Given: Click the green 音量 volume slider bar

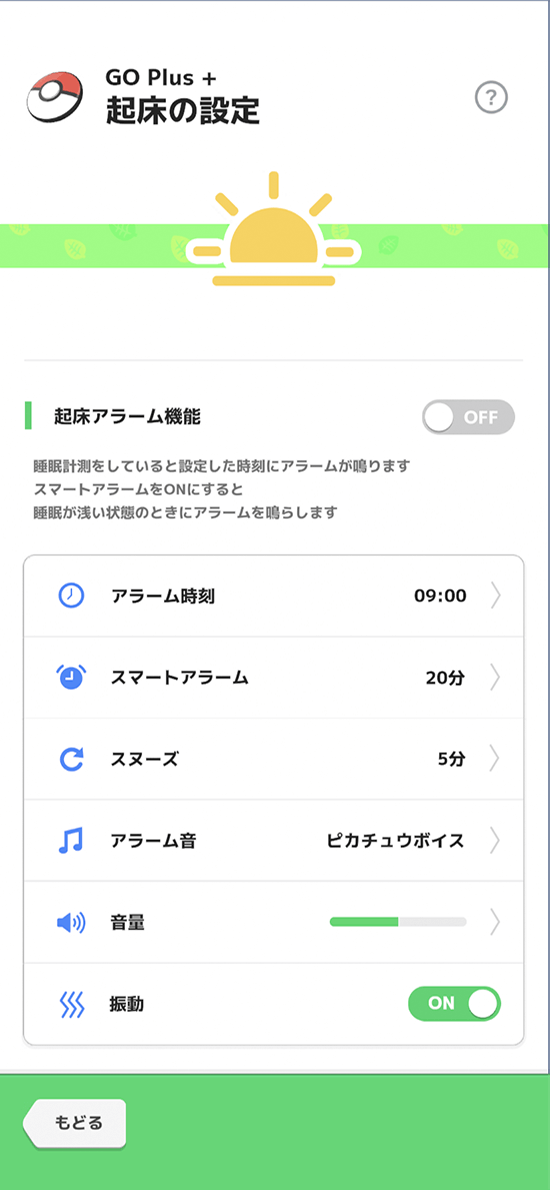Looking at the screenshot, I should [x=398, y=921].
